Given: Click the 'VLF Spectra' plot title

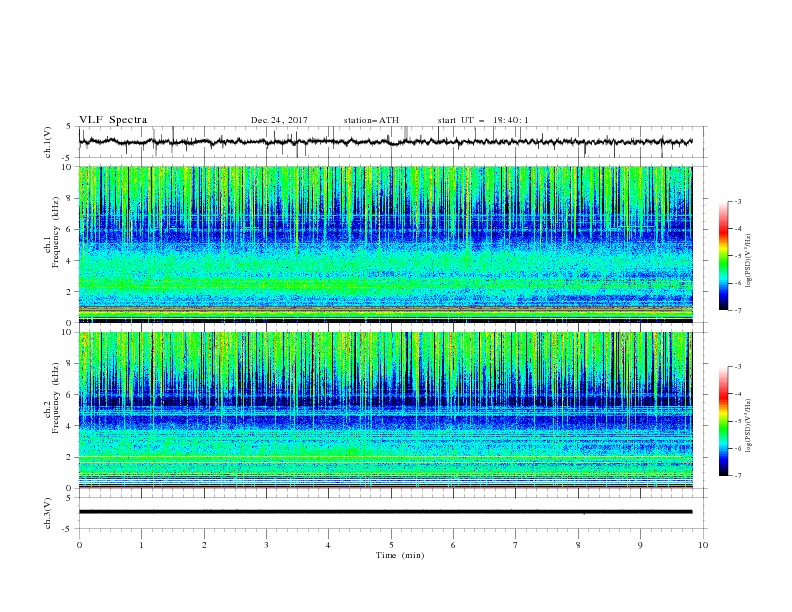Looking at the screenshot, I should click(x=113, y=120).
